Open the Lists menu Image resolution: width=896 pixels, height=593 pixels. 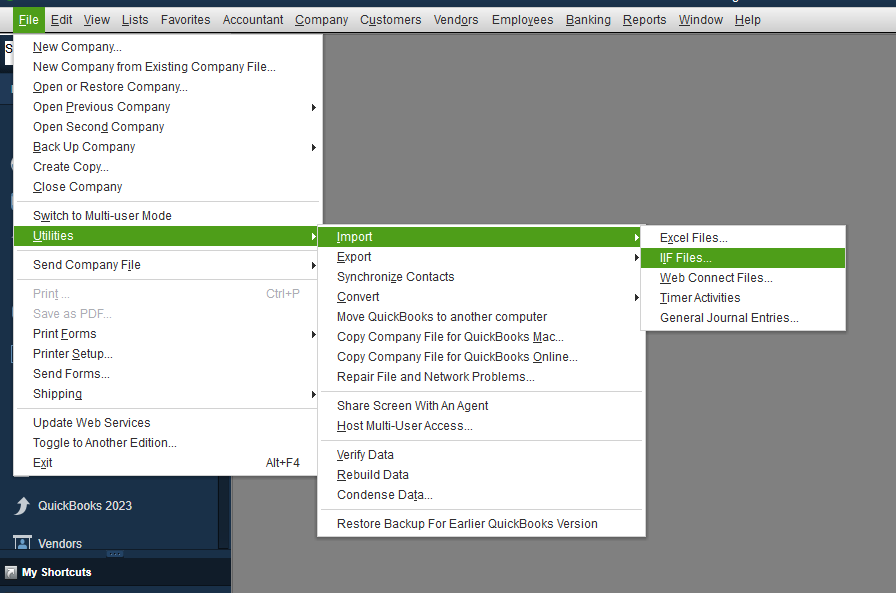[135, 20]
